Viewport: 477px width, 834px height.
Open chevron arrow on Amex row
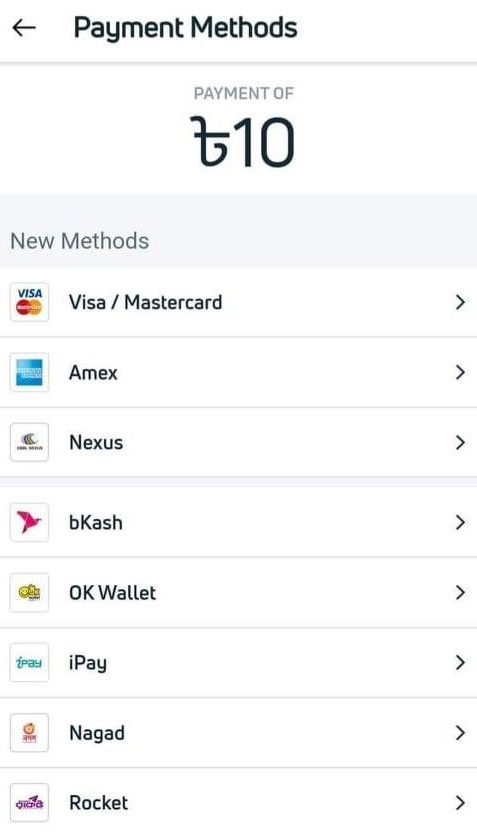pos(460,372)
